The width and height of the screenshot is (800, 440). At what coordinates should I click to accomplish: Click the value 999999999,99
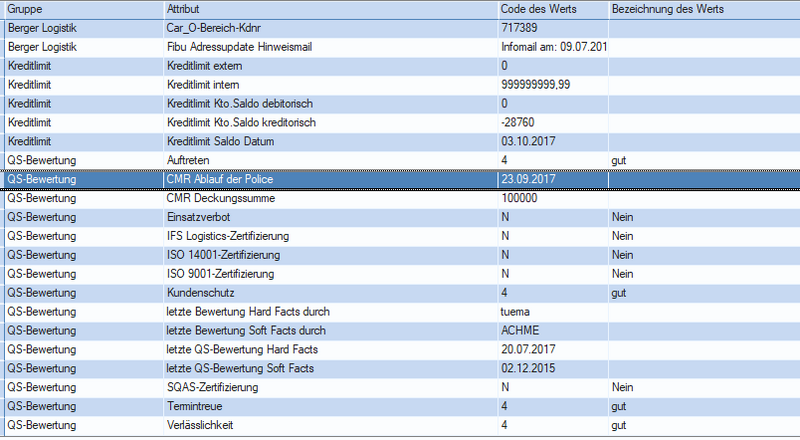pyautogui.click(x=535, y=85)
